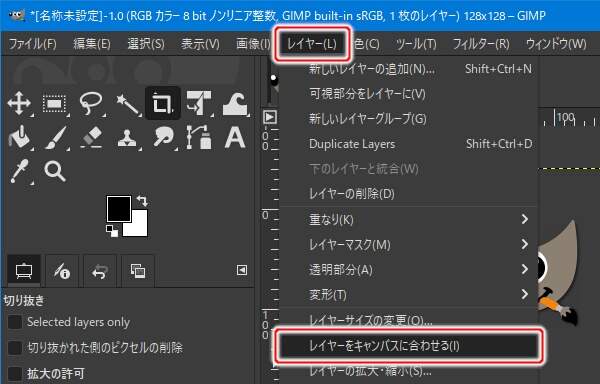Expand the 変形(T) submenu
600x384 pixels.
409,295
